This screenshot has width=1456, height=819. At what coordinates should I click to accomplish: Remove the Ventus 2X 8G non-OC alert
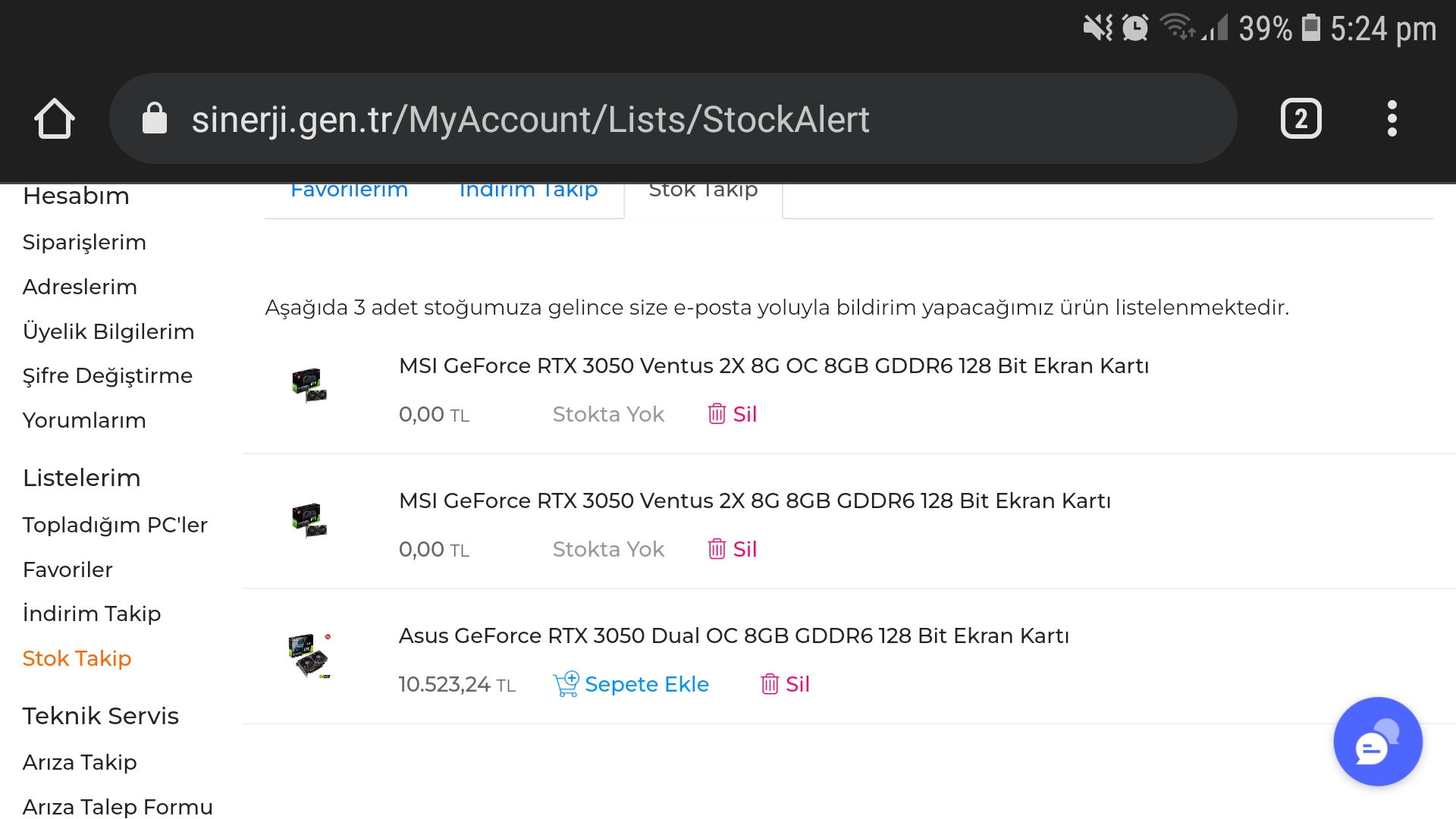[x=733, y=549]
